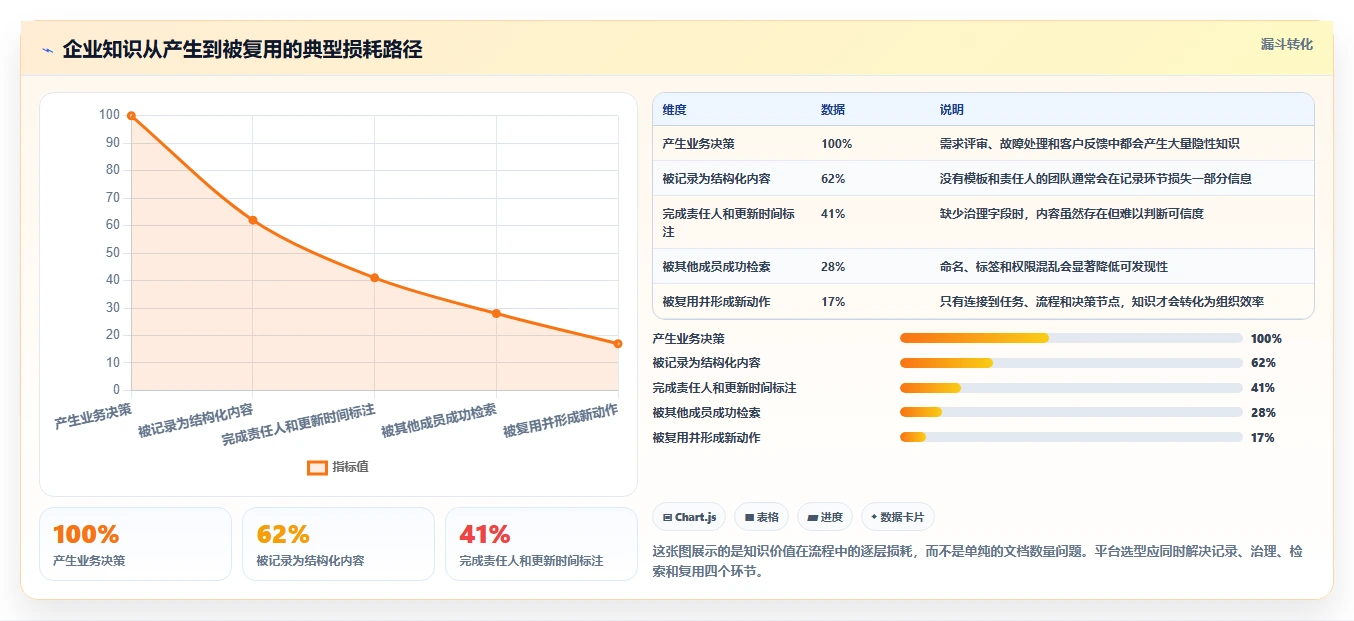Click the 被复用并形成新动作 17% progress bar

point(1071,437)
